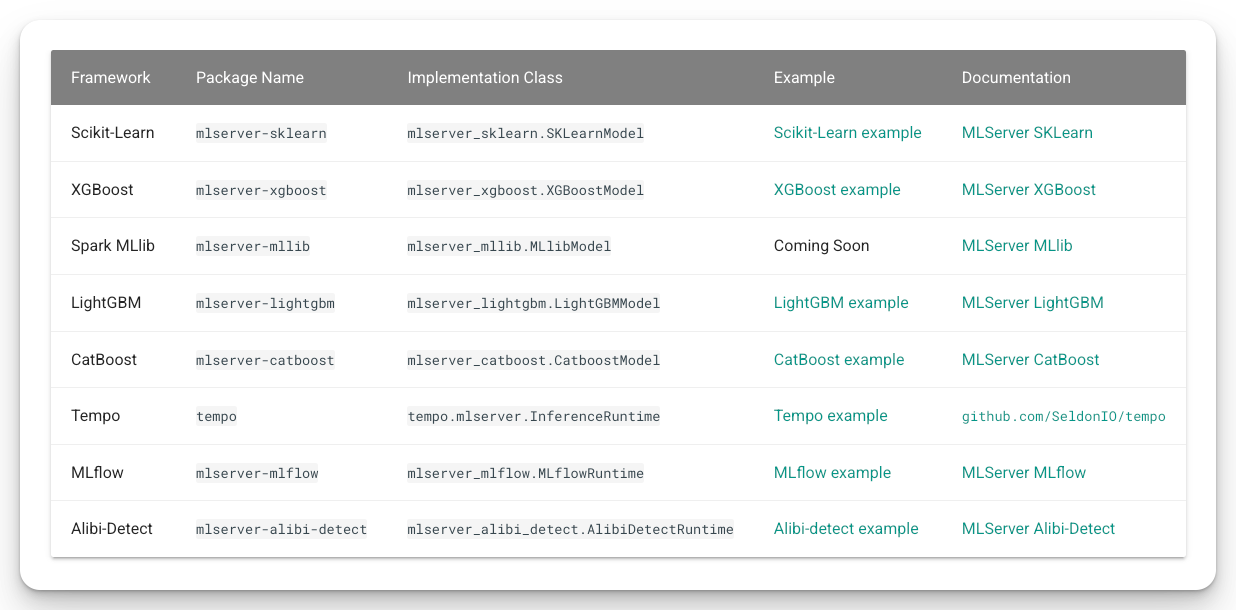Open the MLServer Alibi-Detect documentation link

[x=1038, y=529]
